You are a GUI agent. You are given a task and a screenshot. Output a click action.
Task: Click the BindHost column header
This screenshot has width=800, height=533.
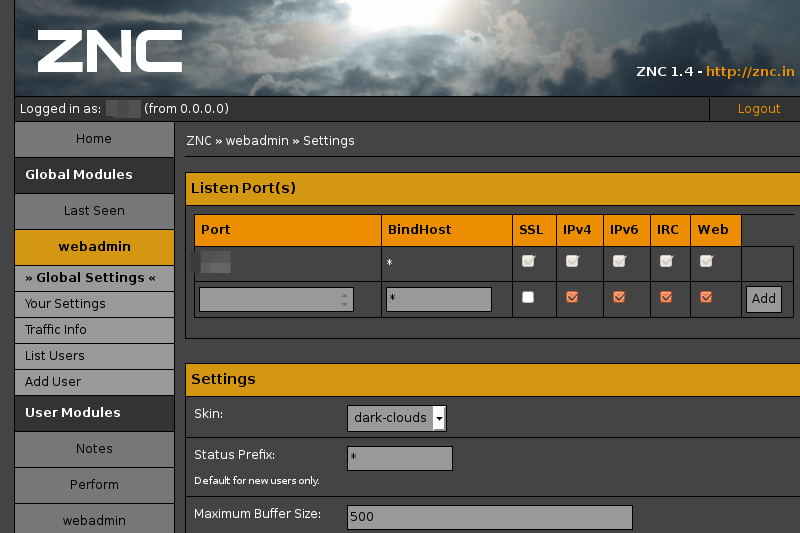(447, 230)
